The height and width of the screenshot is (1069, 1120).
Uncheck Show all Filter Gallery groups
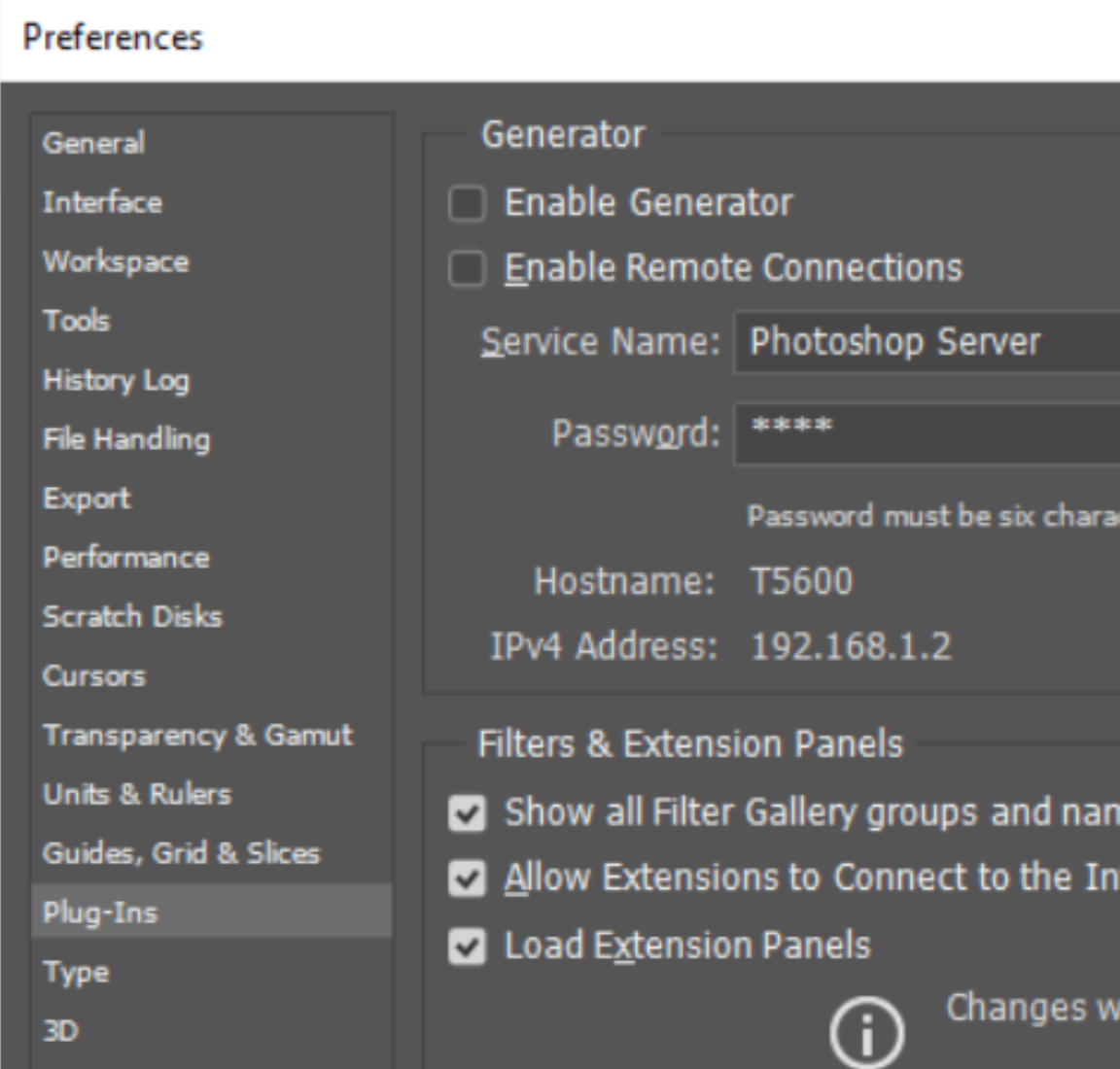click(x=467, y=813)
